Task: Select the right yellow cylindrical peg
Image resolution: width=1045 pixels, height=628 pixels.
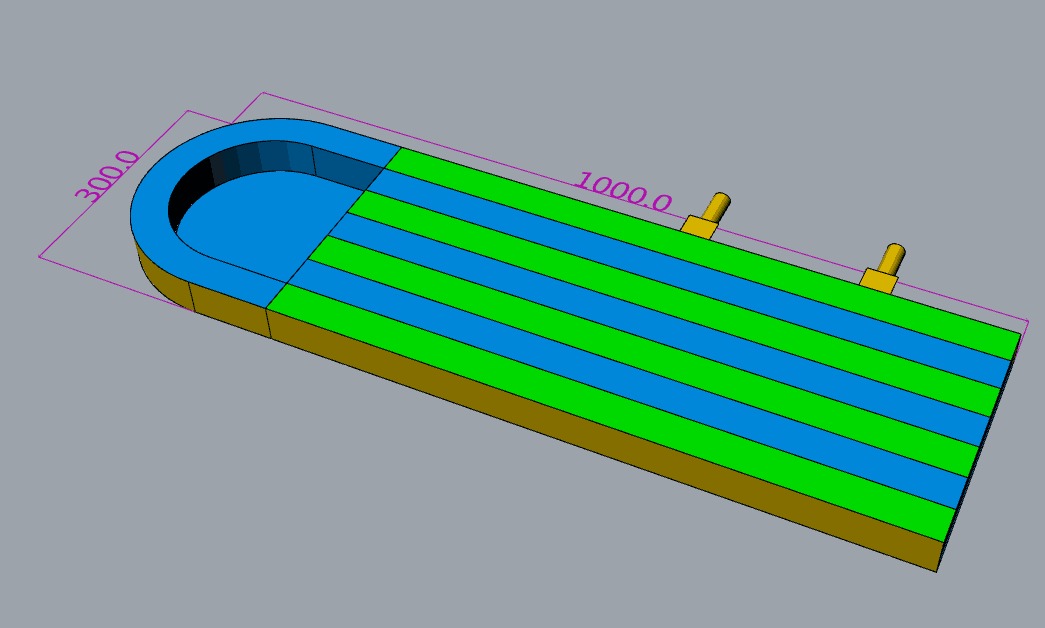Action: pos(892,259)
